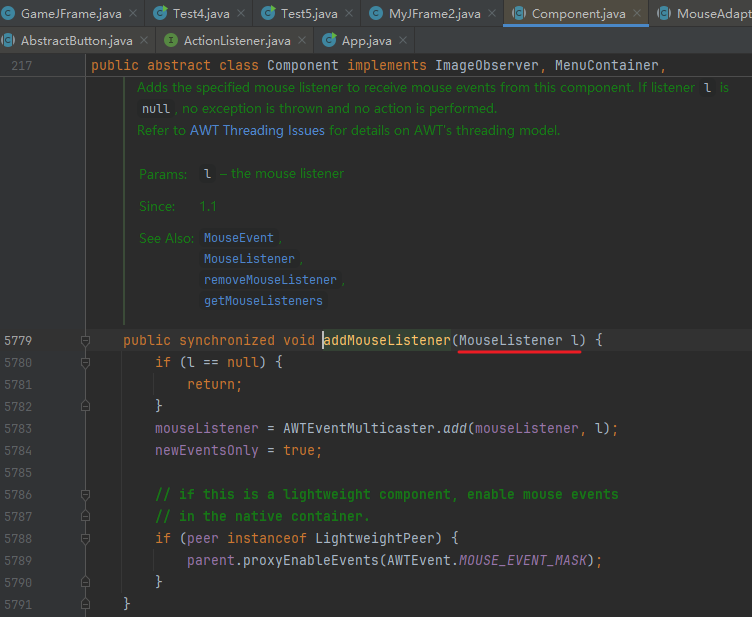Image resolution: width=752 pixels, height=617 pixels.
Task: Click the return statement on line 5781
Action: [214, 384]
